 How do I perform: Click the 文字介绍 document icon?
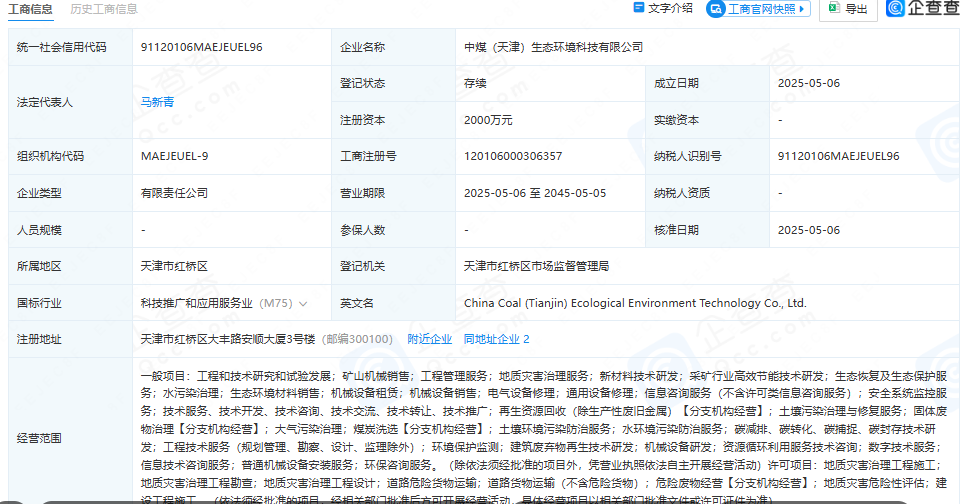tap(639, 7)
